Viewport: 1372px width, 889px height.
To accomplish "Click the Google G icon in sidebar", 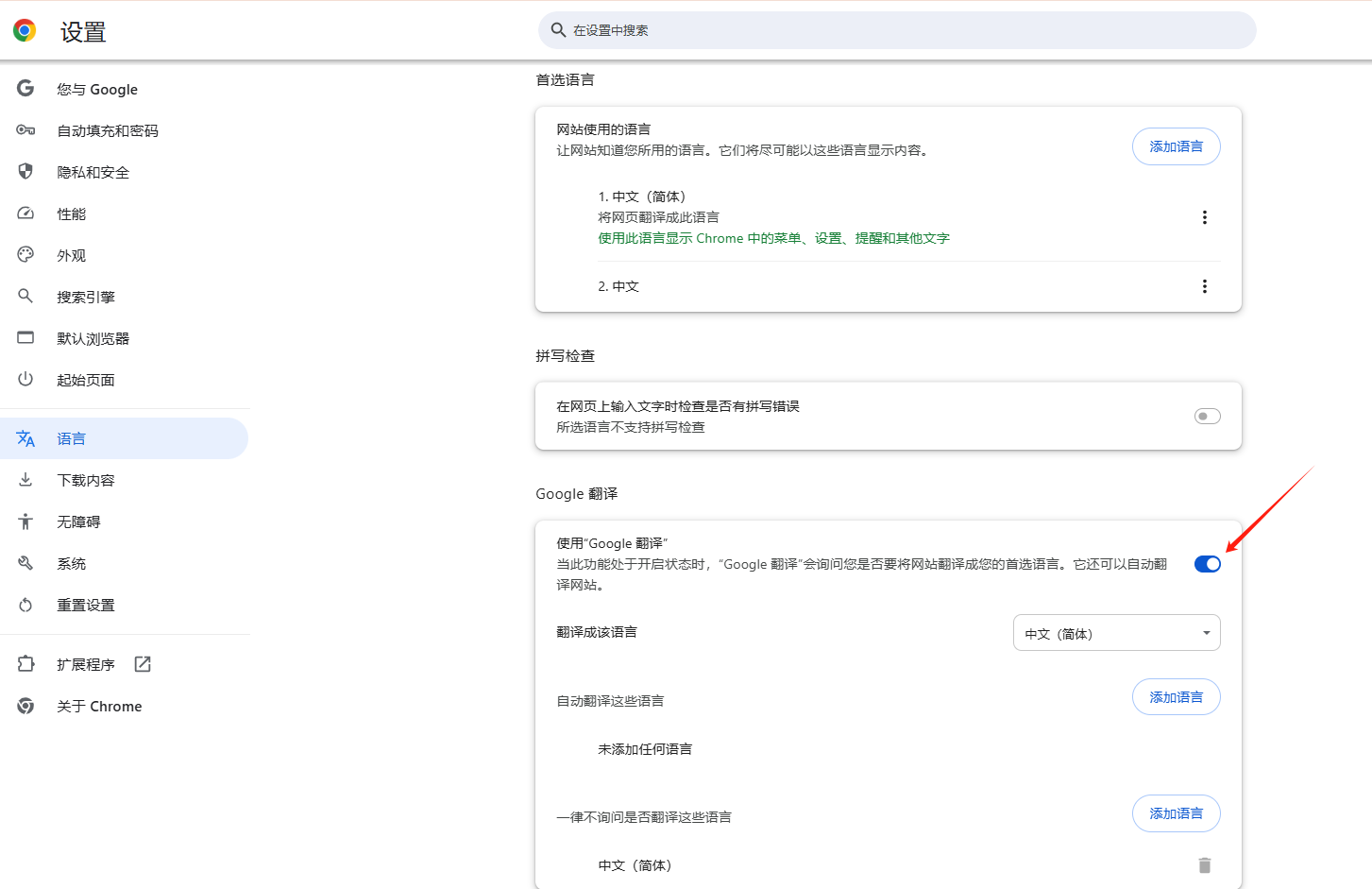I will tap(25, 88).
